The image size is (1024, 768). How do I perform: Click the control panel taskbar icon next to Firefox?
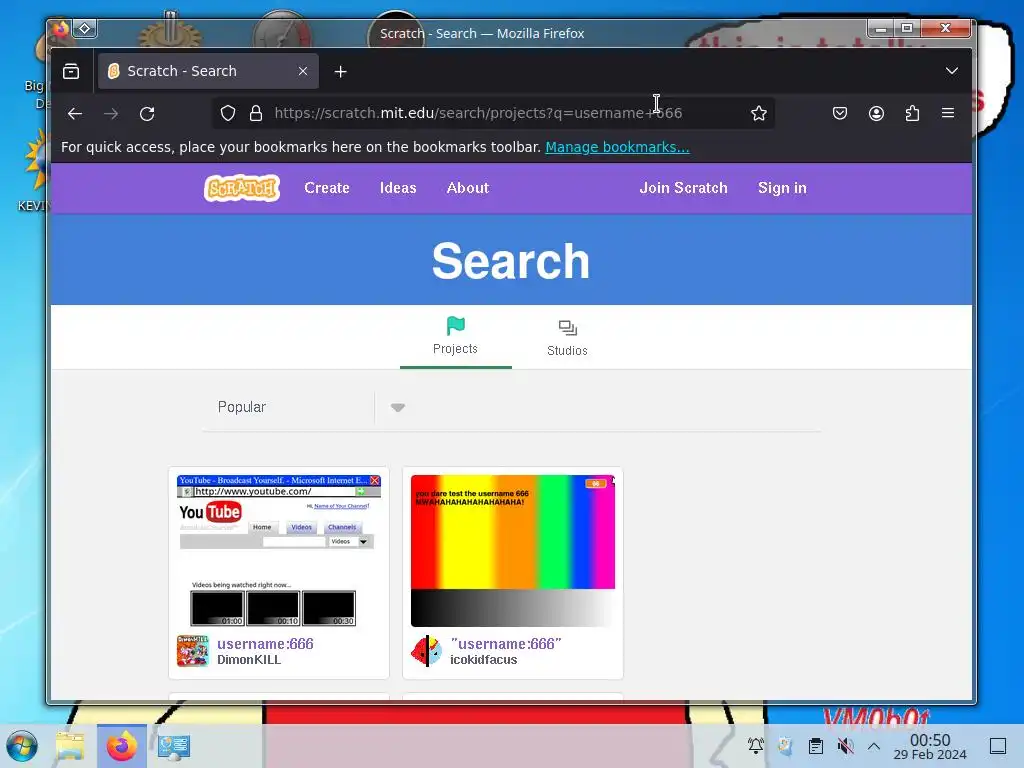174,746
